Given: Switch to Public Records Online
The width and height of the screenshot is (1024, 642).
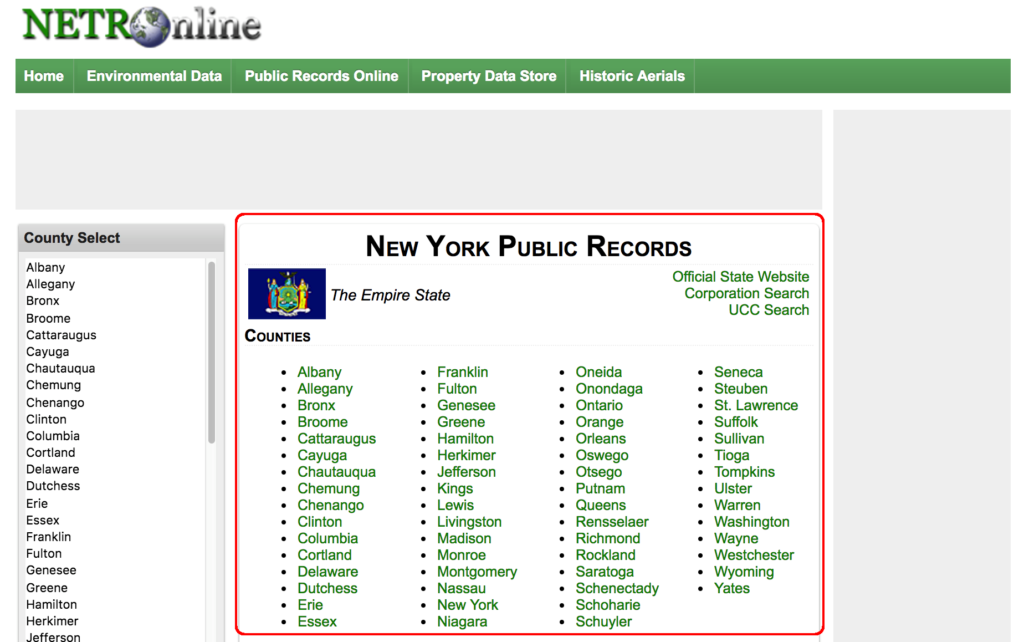Looking at the screenshot, I should 319,76.
